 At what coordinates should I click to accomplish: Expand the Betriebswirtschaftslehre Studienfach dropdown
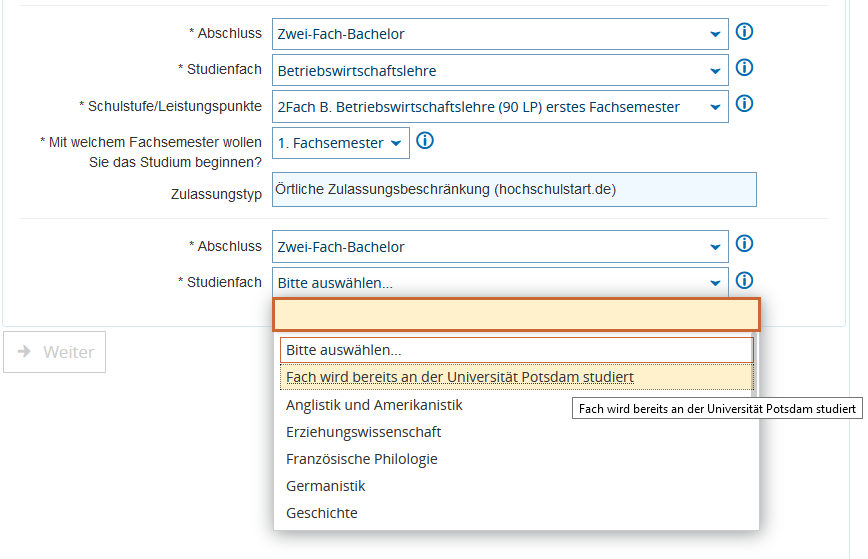(500, 70)
